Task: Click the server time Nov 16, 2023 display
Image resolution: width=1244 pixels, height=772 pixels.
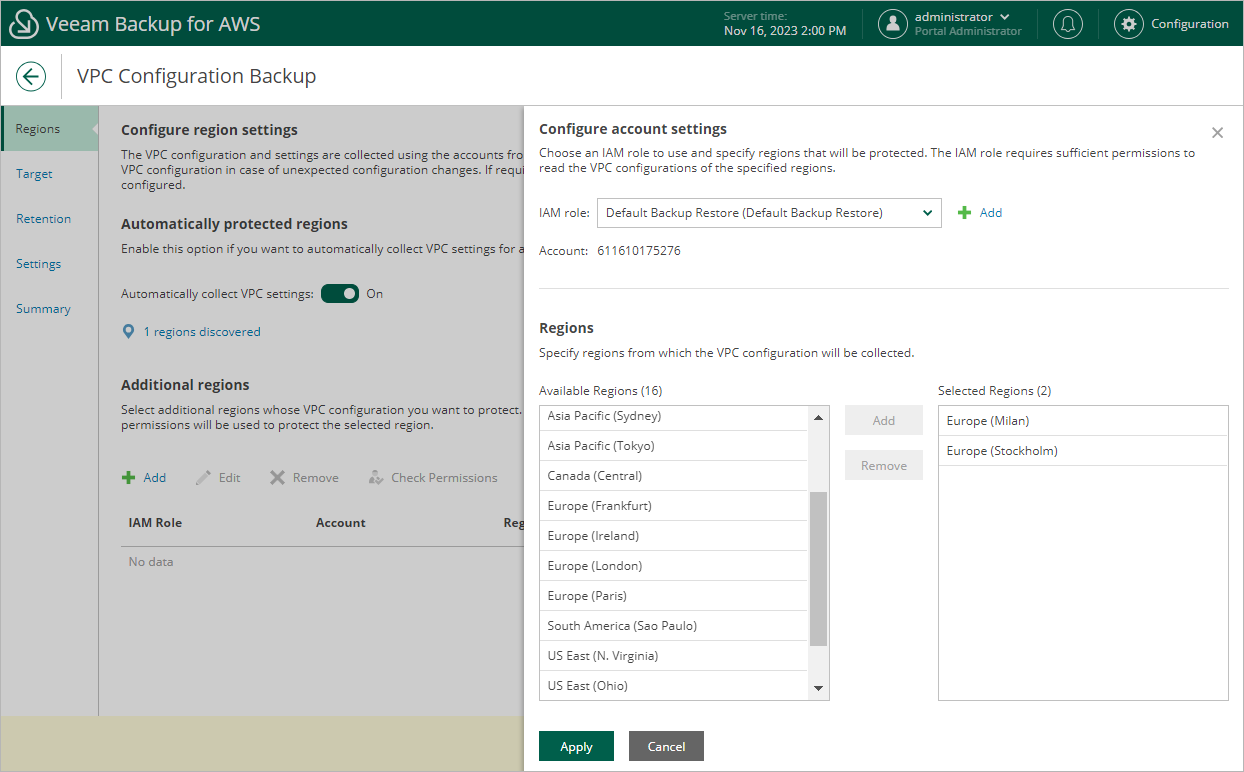Action: [x=785, y=31]
